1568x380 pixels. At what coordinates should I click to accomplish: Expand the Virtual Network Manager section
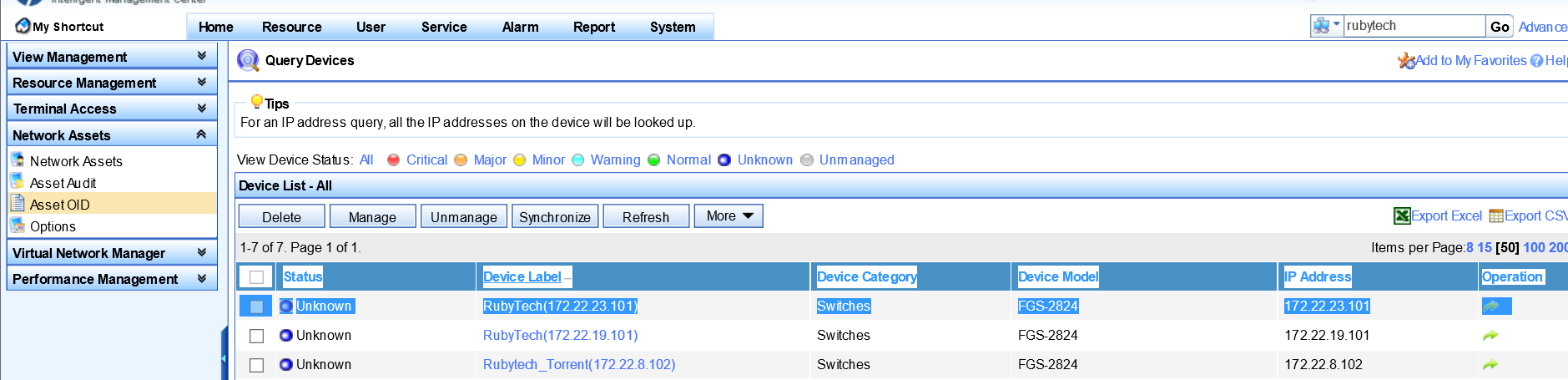coord(112,252)
